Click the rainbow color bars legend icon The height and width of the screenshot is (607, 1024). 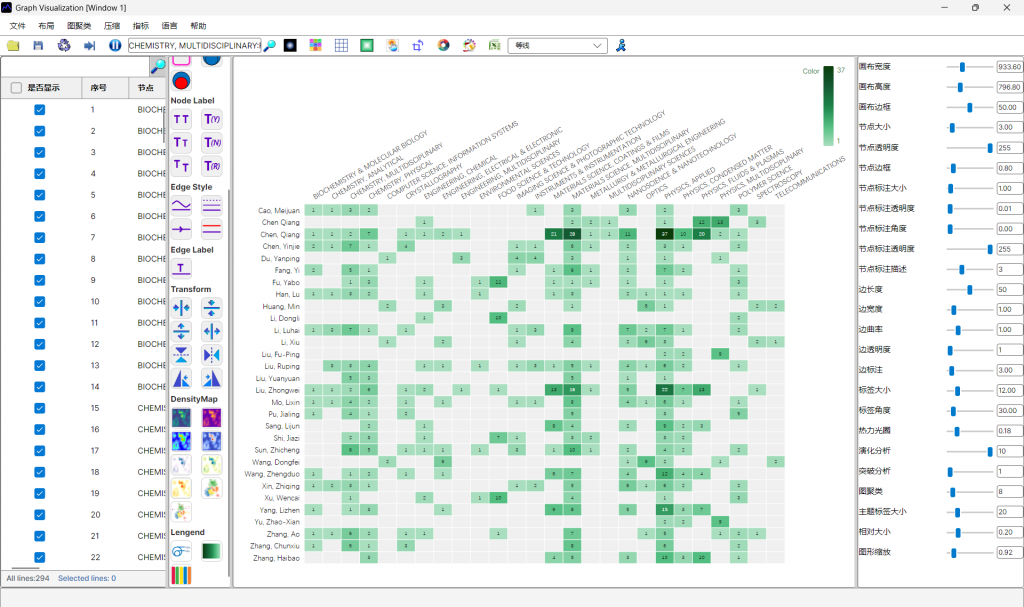(181, 575)
